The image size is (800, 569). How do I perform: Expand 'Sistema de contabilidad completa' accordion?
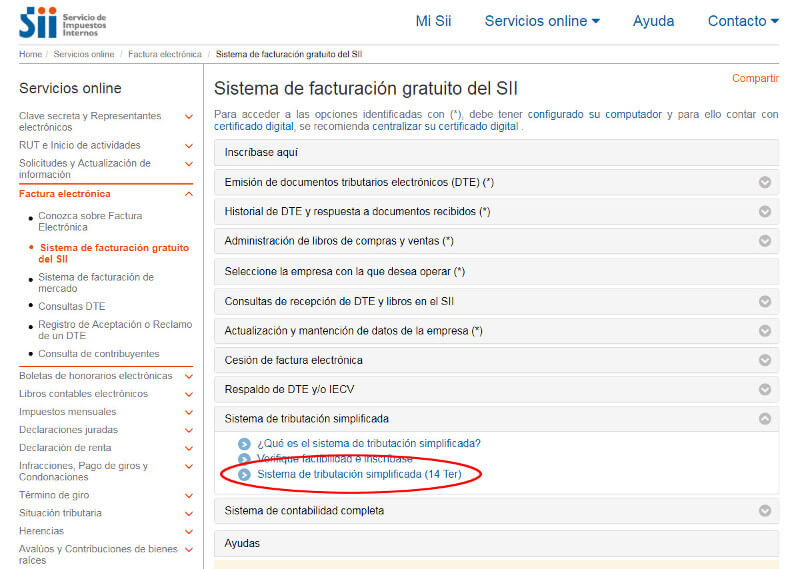[765, 511]
